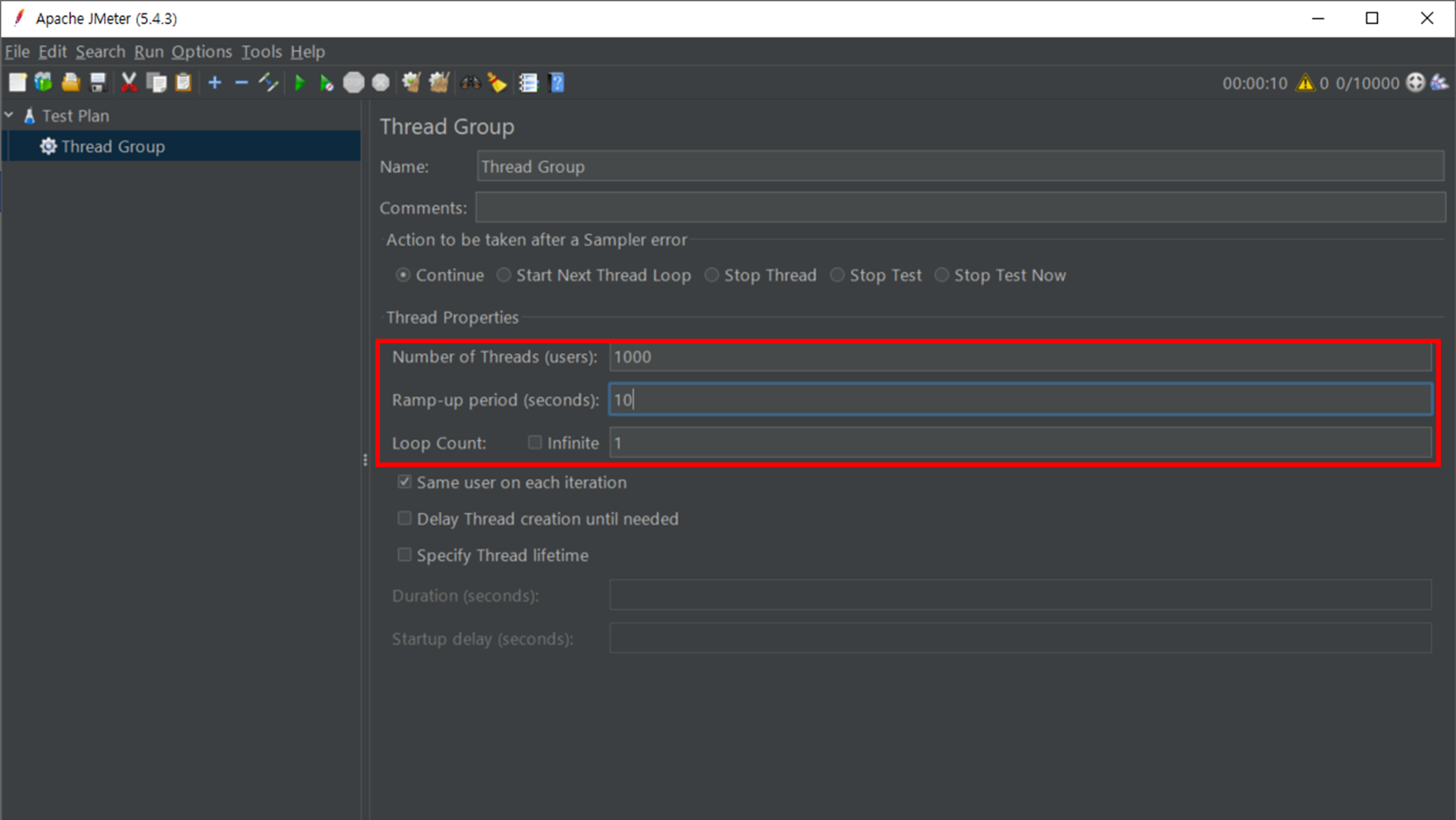
Task: Open a test plan file
Action: point(70,82)
